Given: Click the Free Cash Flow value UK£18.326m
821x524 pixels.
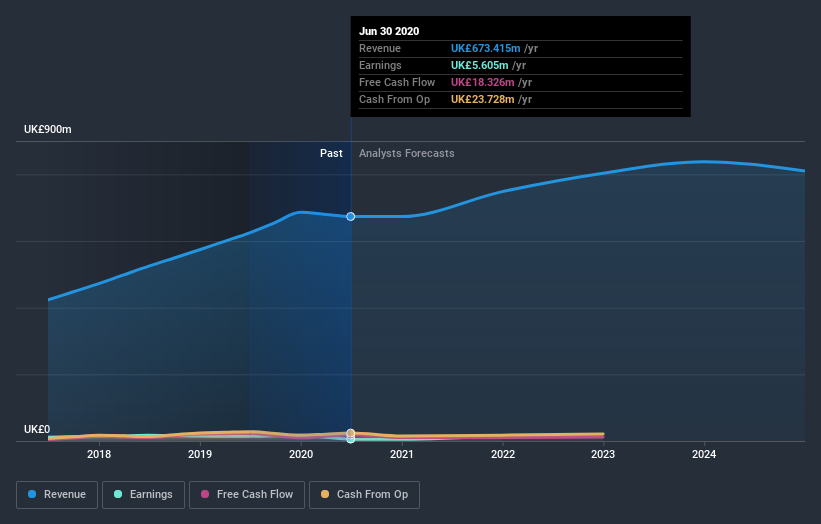Looking at the screenshot, I should coord(482,82).
